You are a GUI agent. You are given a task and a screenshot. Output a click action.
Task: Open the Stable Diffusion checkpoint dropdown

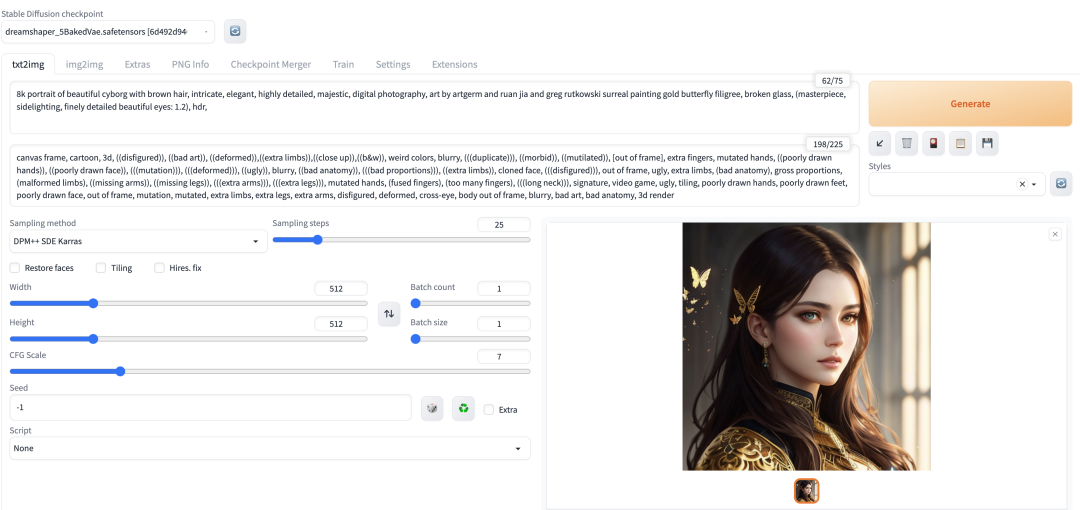pyautogui.click(x=108, y=32)
